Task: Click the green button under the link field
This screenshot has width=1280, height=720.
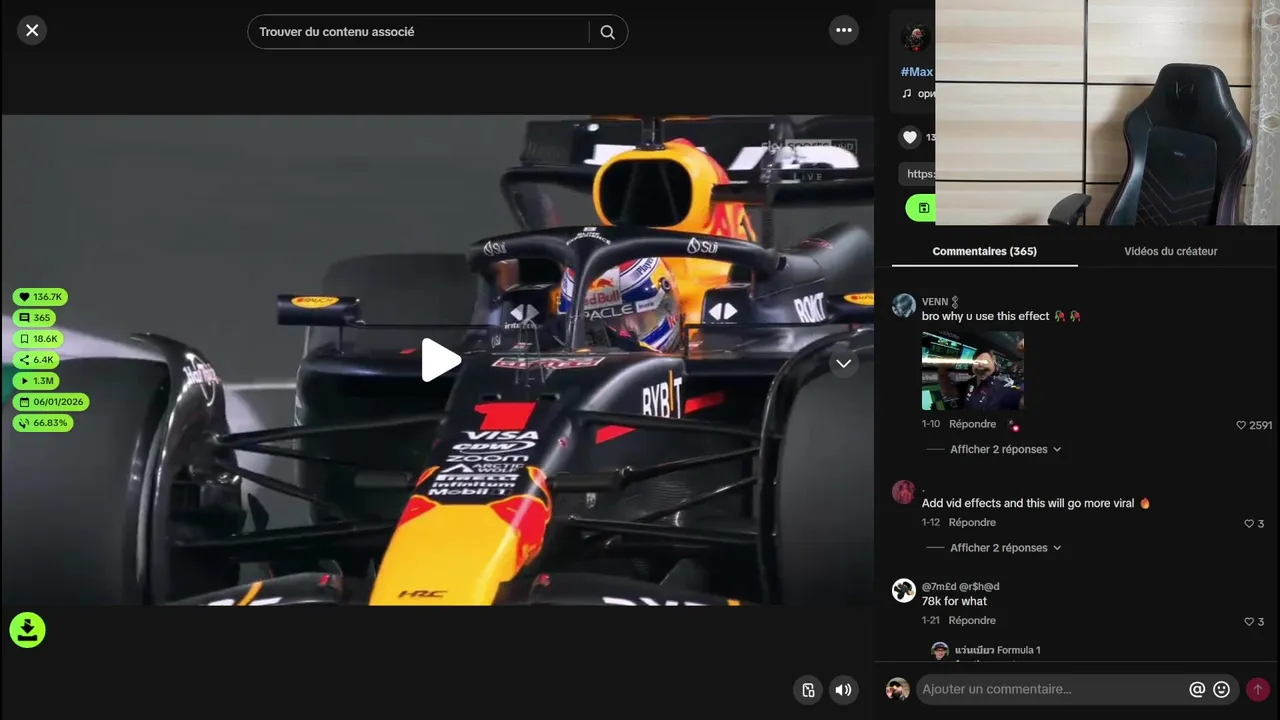Action: coord(921,208)
